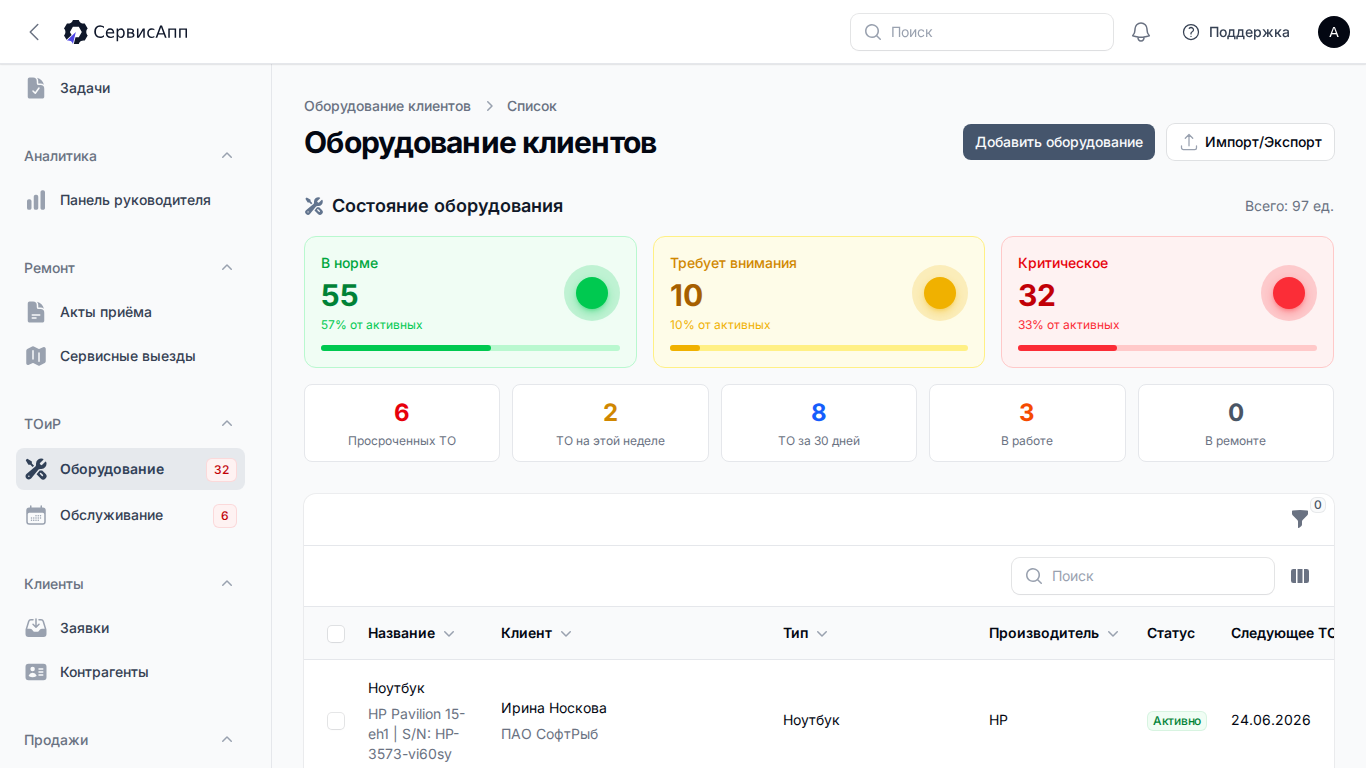Sort by Клиент column chevron
This screenshot has height=768, width=1366.
(x=566, y=634)
